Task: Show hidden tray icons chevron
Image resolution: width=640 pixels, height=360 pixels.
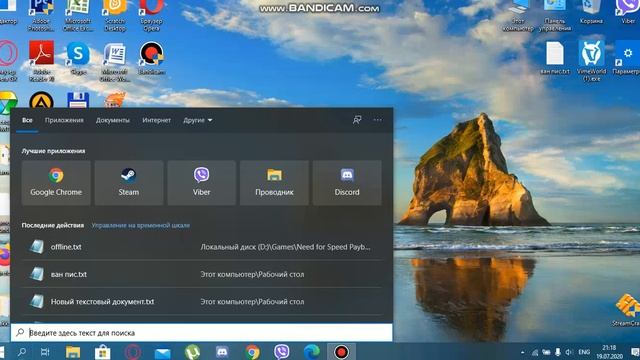Action: [522, 352]
